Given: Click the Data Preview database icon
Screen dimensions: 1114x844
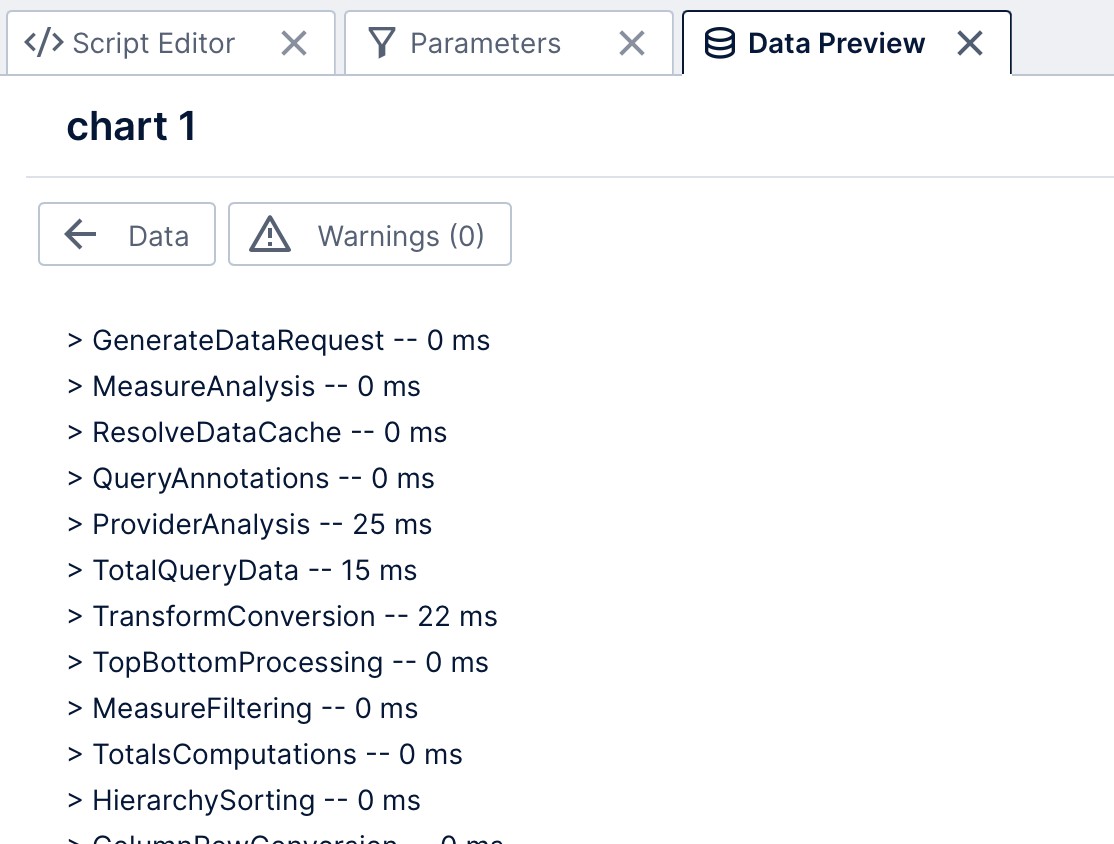Looking at the screenshot, I should point(720,43).
